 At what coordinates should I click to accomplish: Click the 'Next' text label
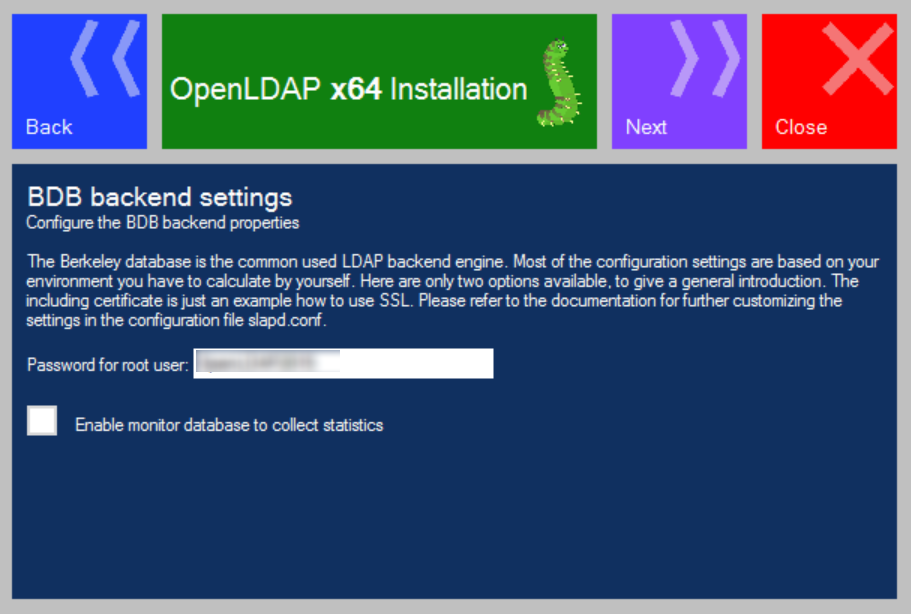click(x=646, y=127)
